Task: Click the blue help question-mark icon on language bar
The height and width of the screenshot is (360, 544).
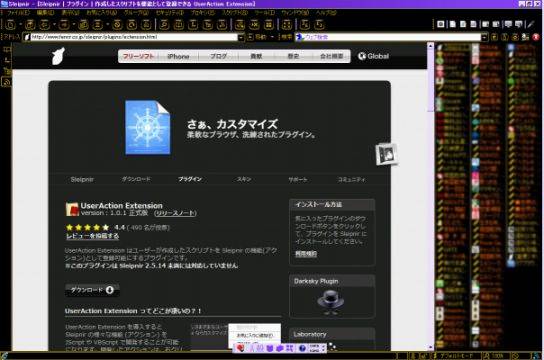Action: coord(302,348)
